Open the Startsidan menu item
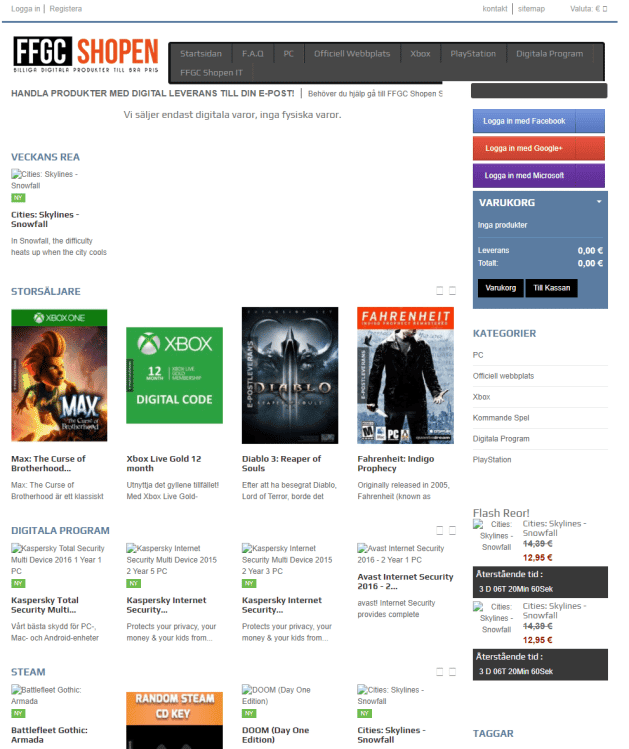 (x=201, y=54)
